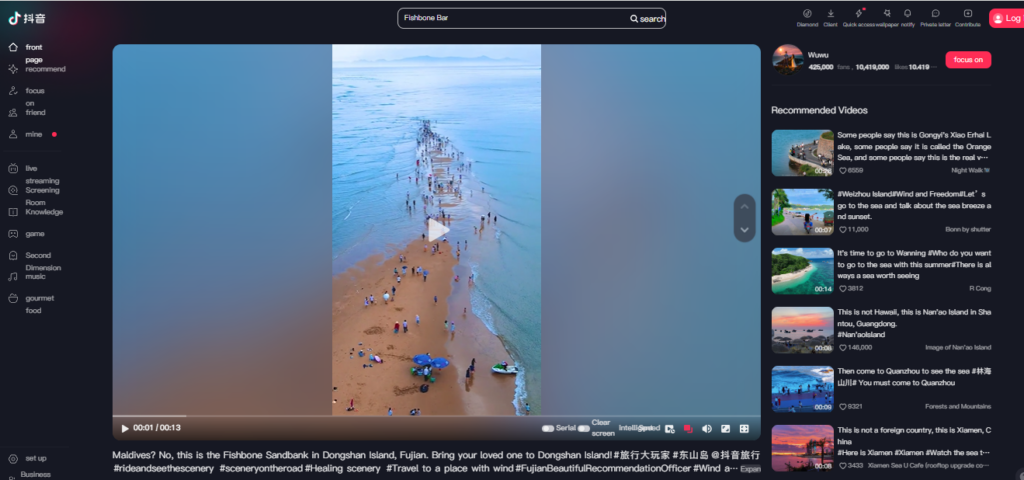This screenshot has height=480, width=1024.
Task: Click the video progress bar
Action: pyautogui.click(x=436, y=415)
